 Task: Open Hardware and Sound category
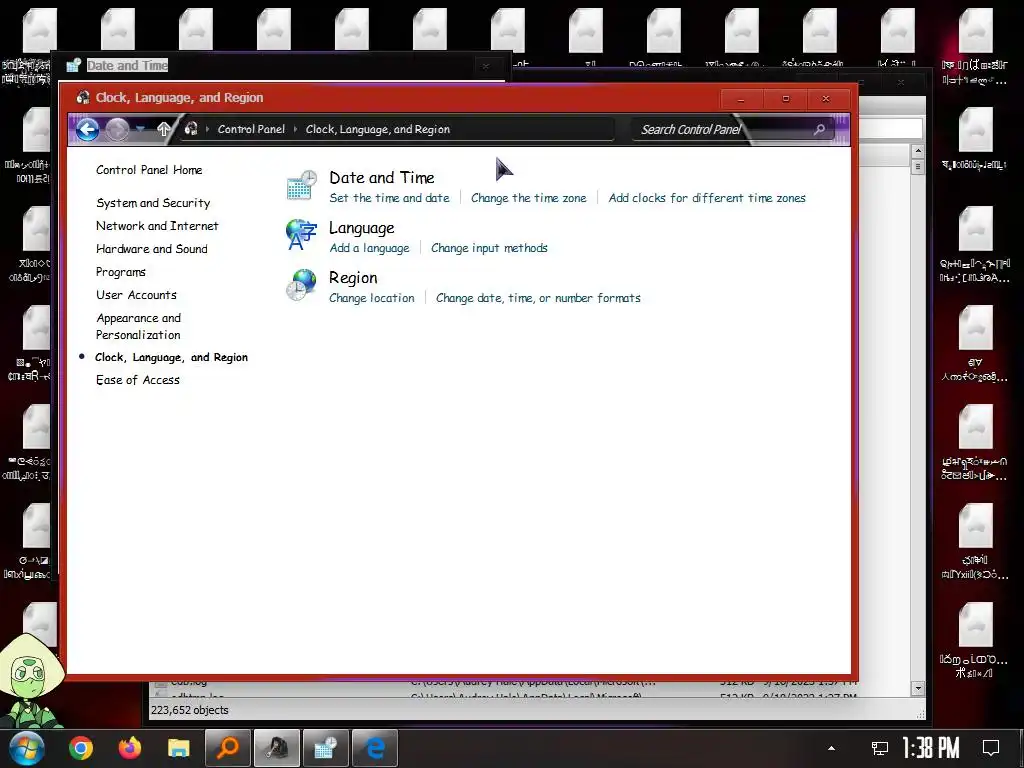click(x=152, y=249)
